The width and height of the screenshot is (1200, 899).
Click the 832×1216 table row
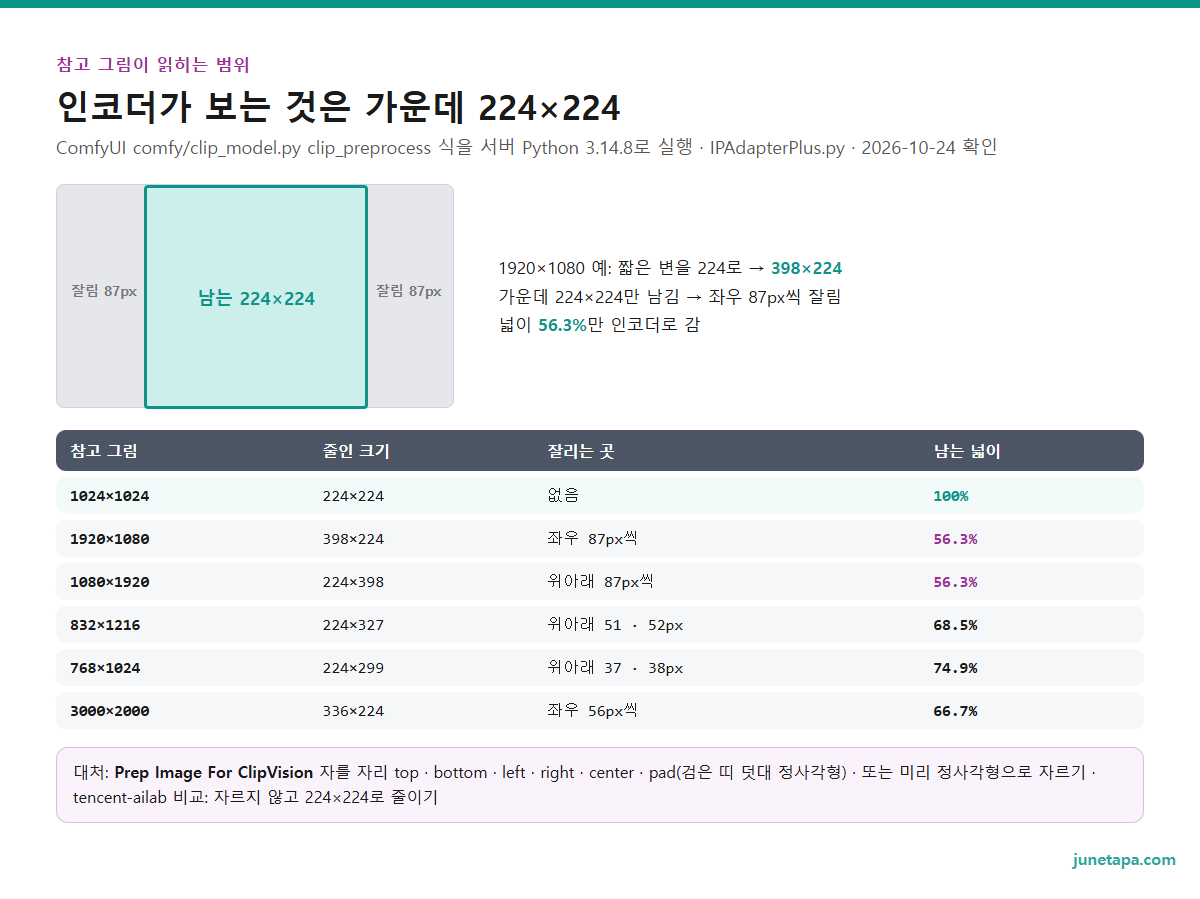pos(600,625)
